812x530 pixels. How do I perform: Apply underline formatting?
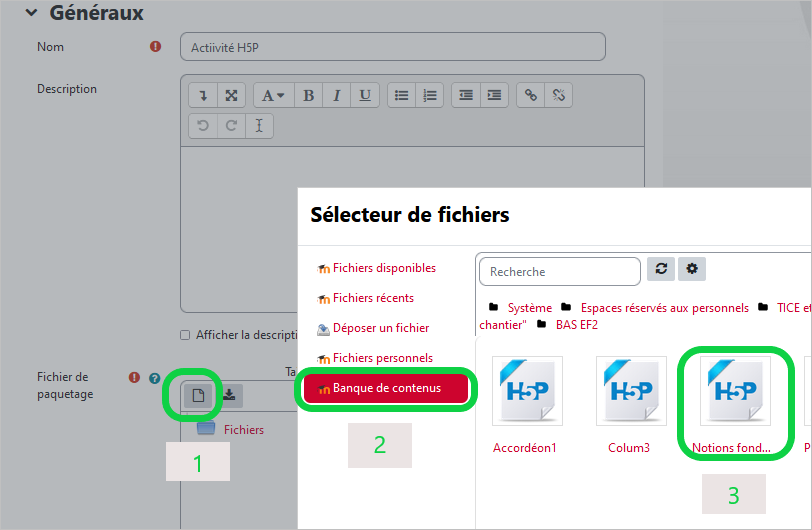coord(365,95)
